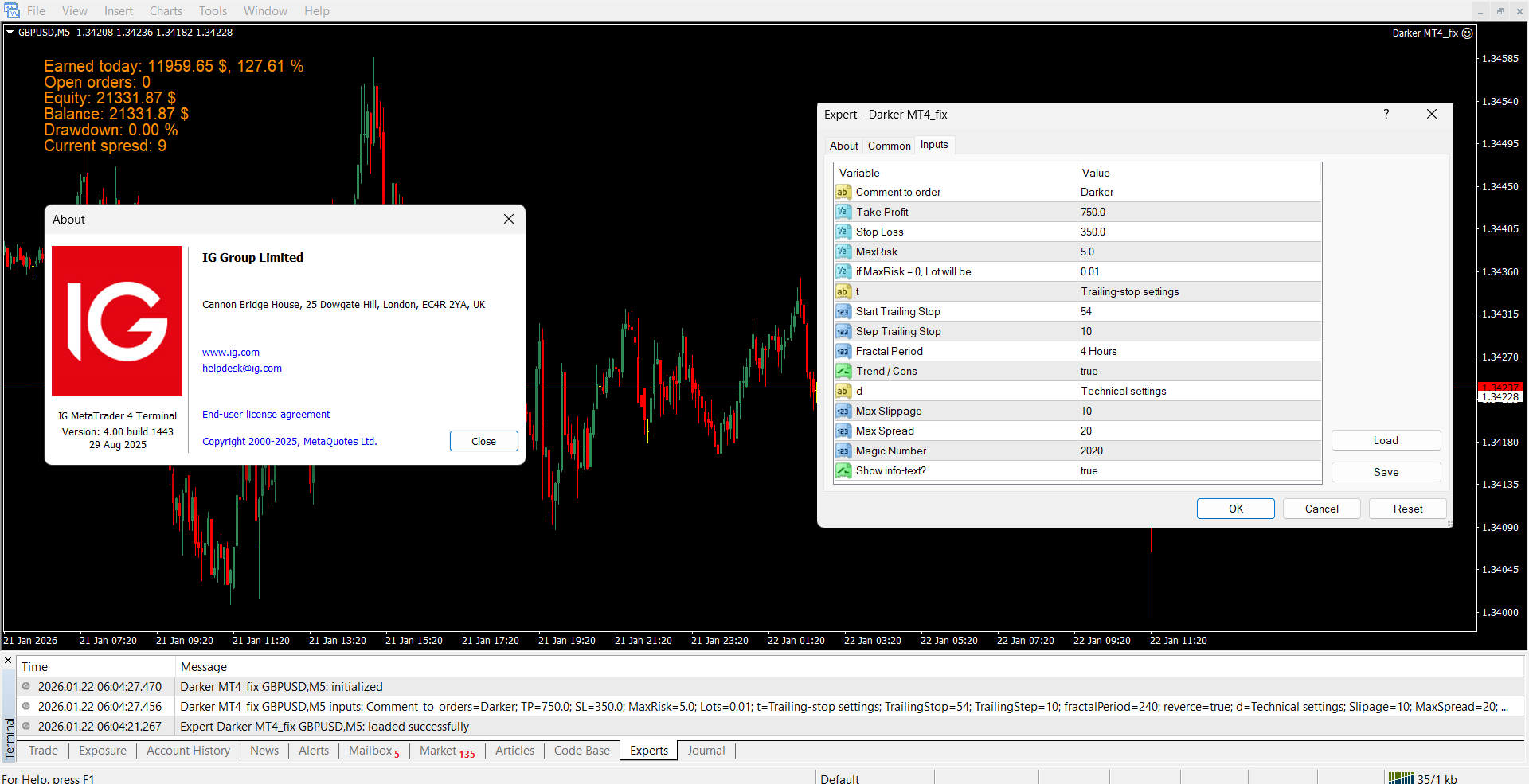The height and width of the screenshot is (784, 1529).
Task: Click the Comment to order string icon
Action: 843,192
